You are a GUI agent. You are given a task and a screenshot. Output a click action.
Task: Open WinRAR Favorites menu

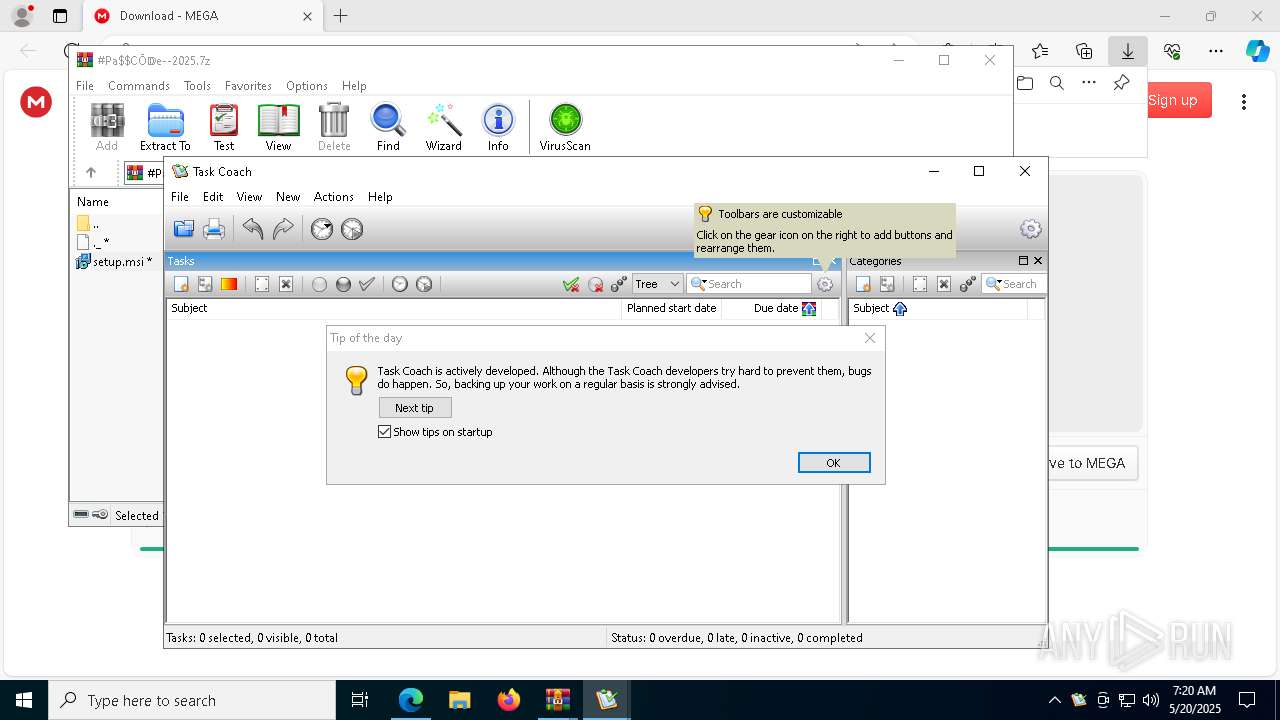(x=248, y=86)
